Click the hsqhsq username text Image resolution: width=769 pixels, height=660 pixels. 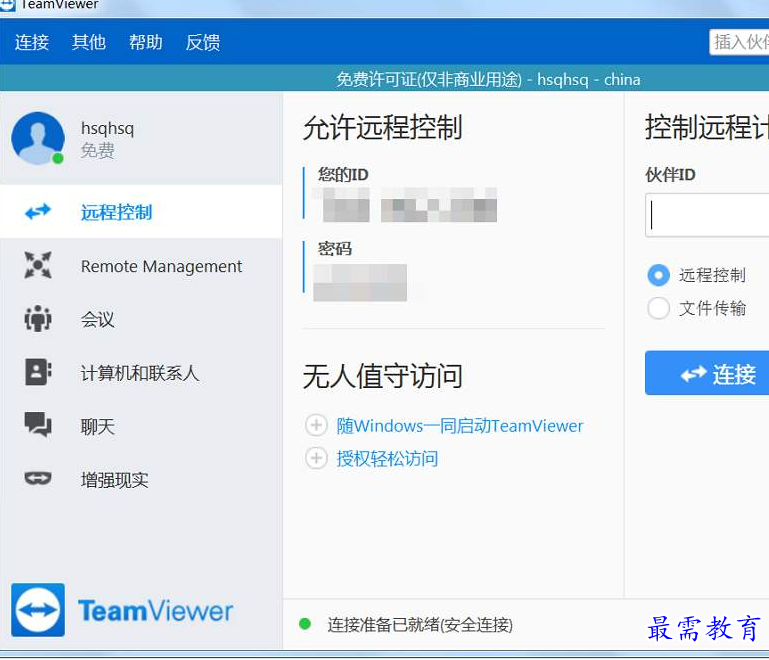(x=107, y=128)
